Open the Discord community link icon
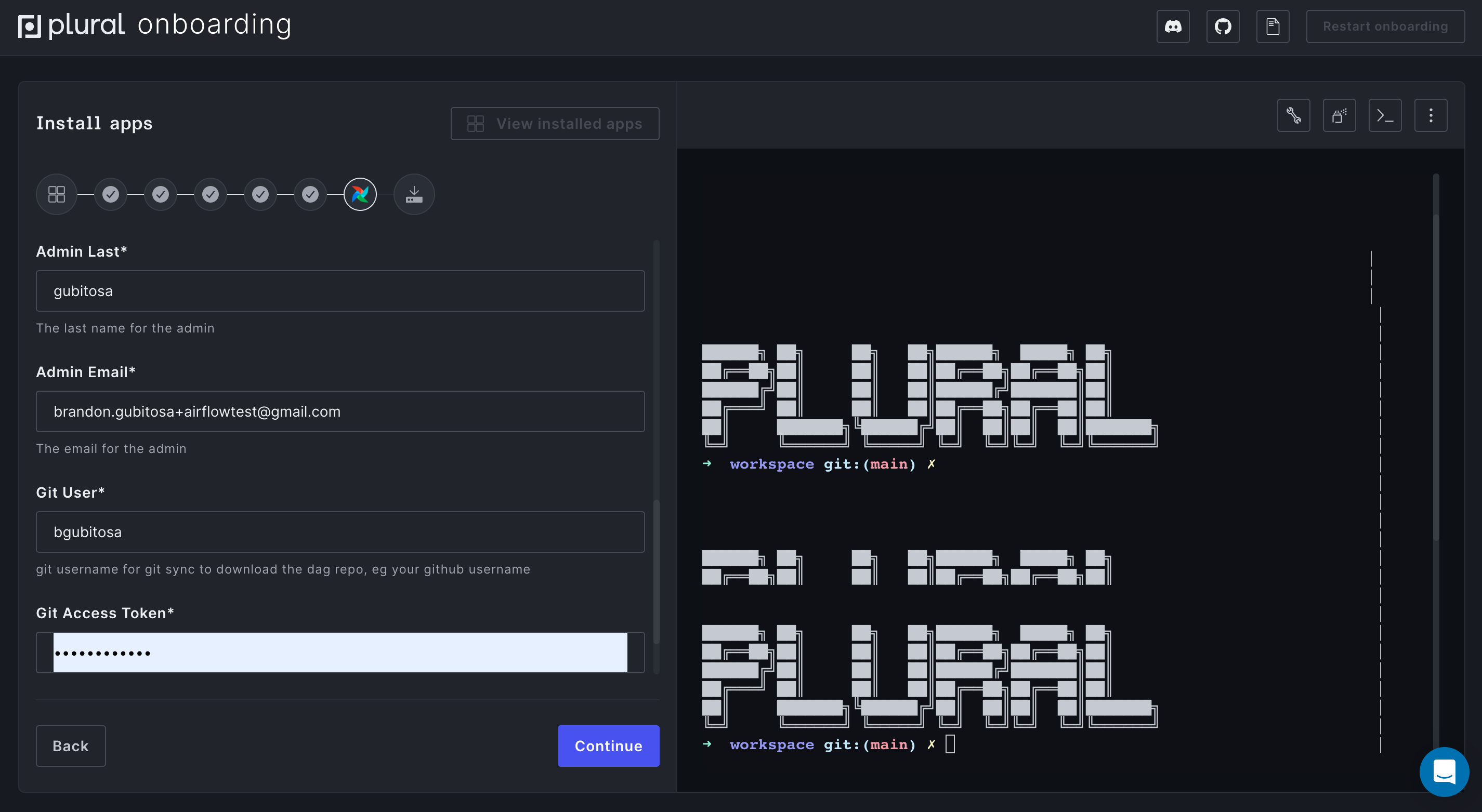The image size is (1482, 812). (x=1173, y=26)
